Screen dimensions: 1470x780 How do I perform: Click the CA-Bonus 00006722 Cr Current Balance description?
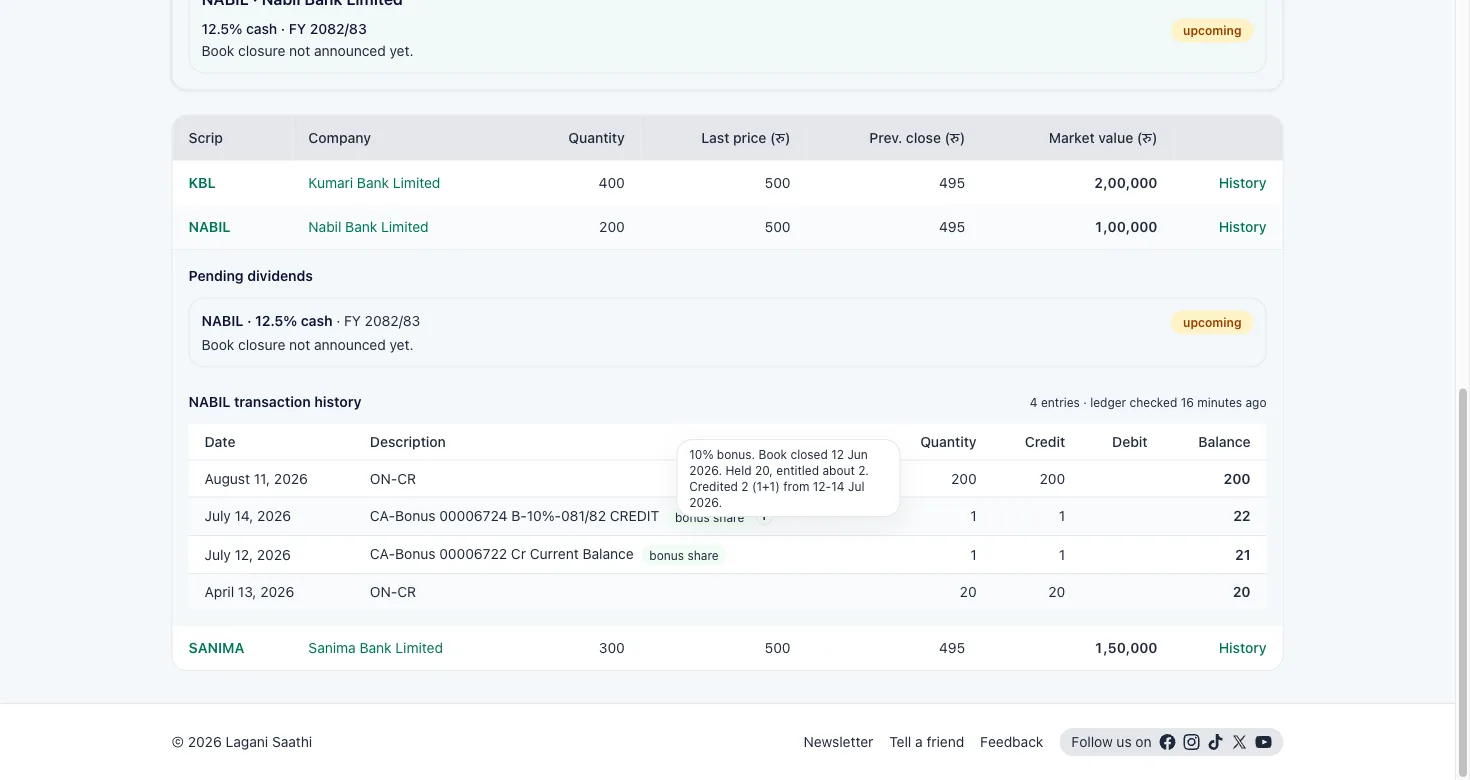click(502, 554)
